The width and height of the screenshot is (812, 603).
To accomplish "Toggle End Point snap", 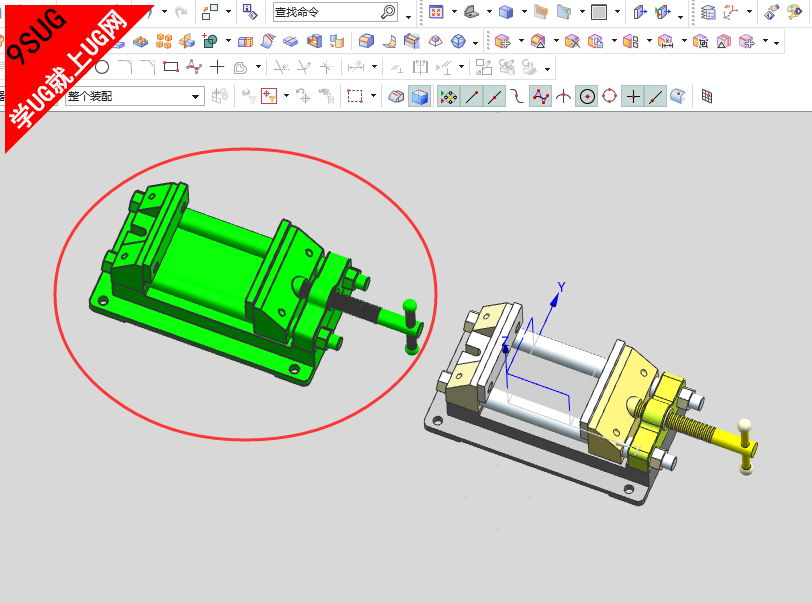I will tap(471, 96).
